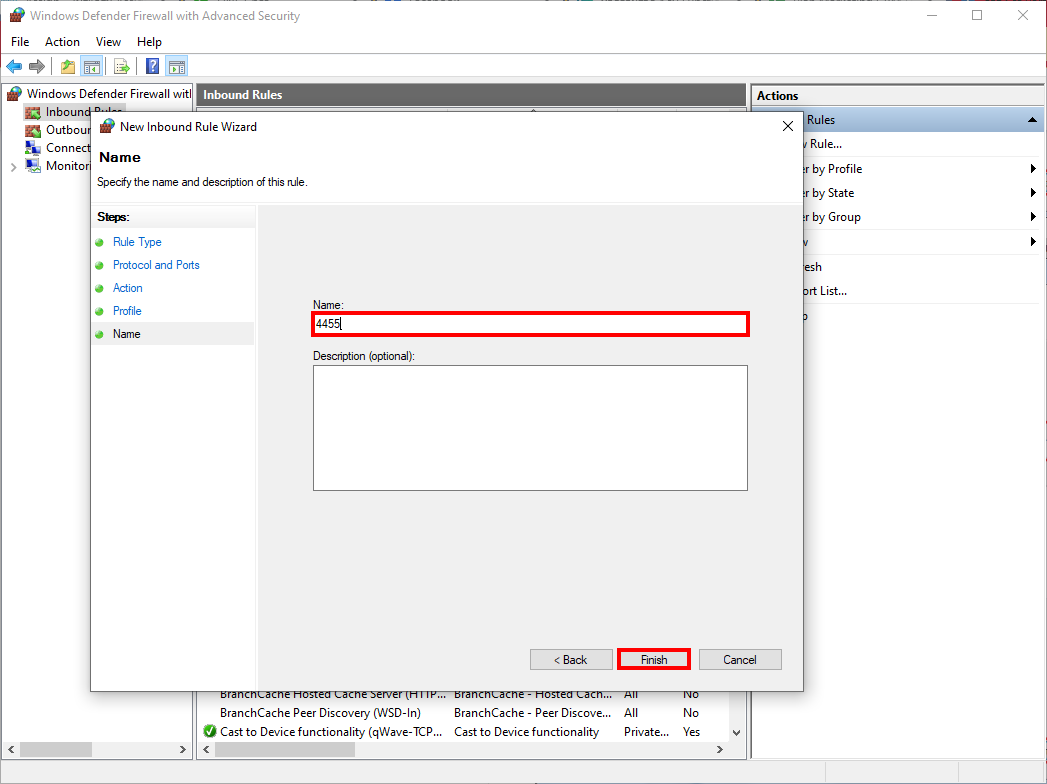This screenshot has width=1047, height=784.
Task: Click Export List... in the Actions pane
Action: tap(825, 290)
